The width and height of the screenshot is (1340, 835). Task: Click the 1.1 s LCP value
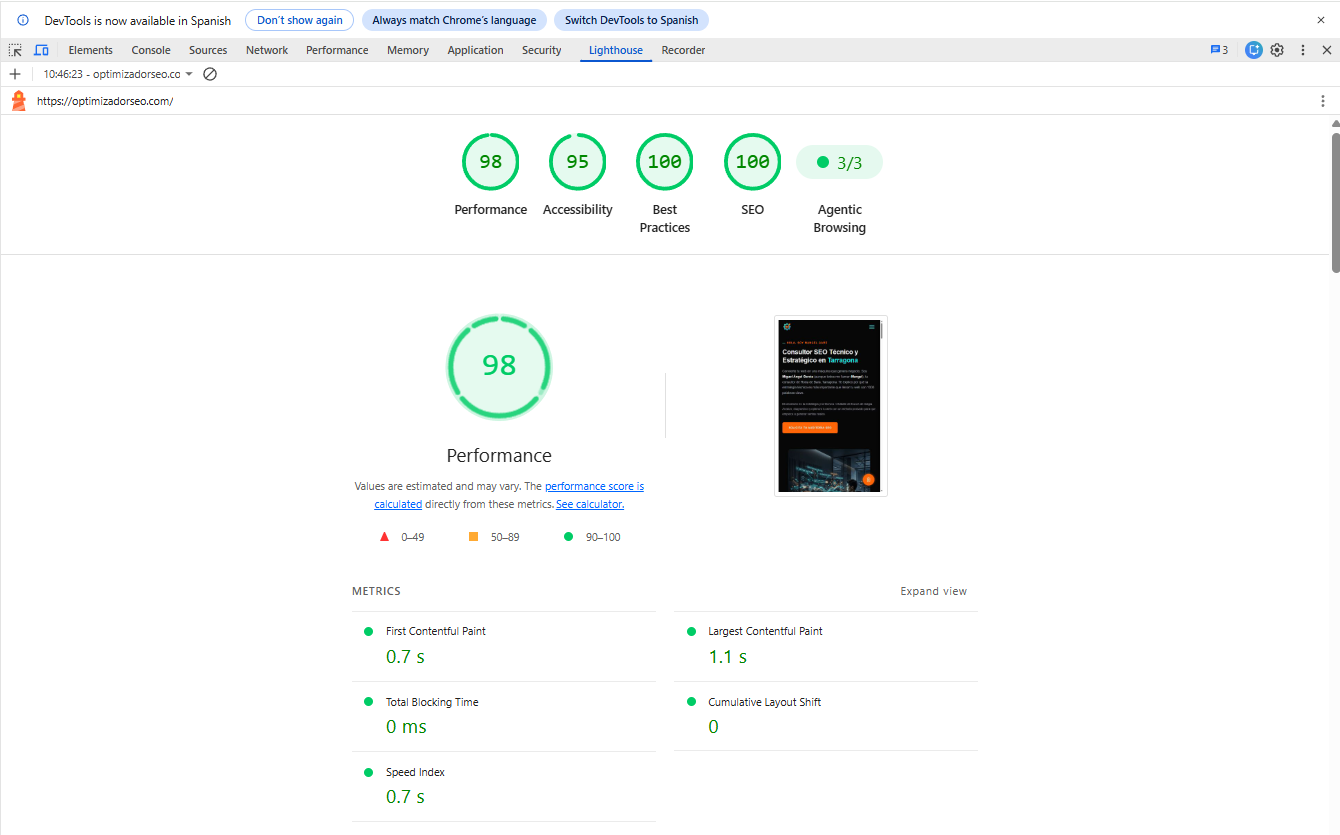click(728, 657)
